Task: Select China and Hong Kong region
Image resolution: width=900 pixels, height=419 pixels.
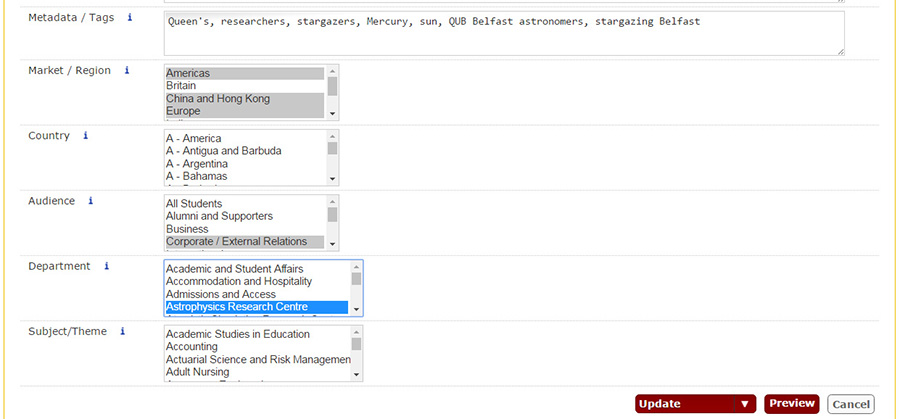Action: (x=245, y=99)
